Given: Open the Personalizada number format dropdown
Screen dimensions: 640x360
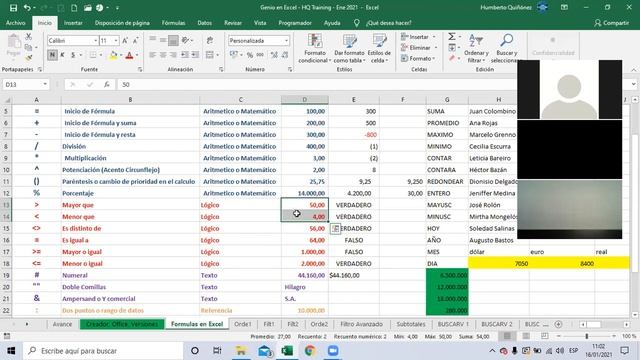Looking at the screenshot, I should (x=286, y=40).
